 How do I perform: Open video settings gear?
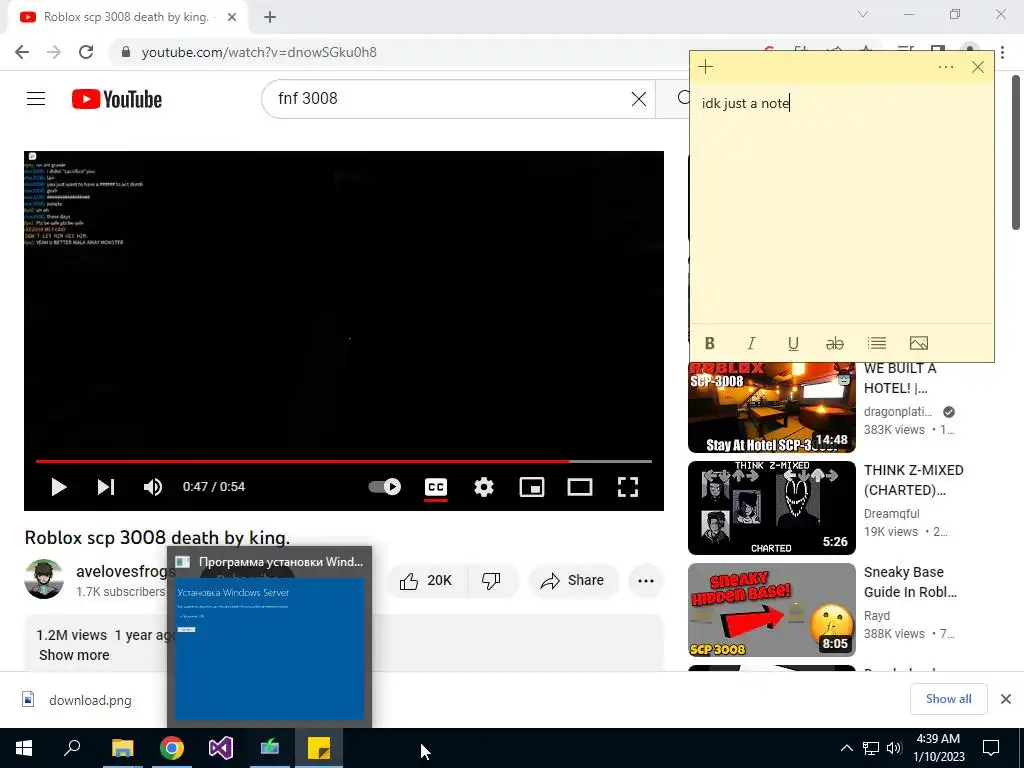484,487
